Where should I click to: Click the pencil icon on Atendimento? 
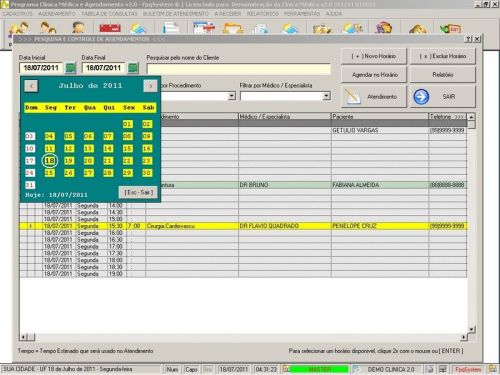point(353,97)
